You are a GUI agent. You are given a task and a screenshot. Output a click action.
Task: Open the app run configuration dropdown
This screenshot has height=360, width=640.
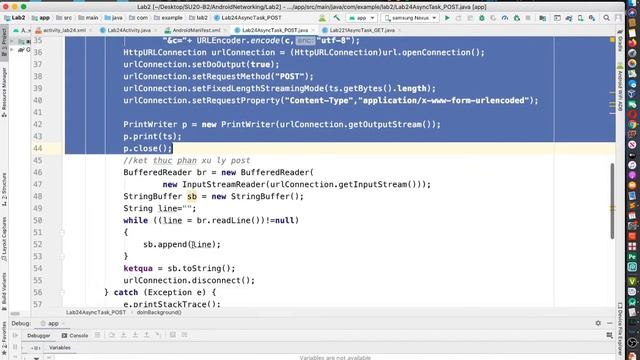[x=362, y=18]
